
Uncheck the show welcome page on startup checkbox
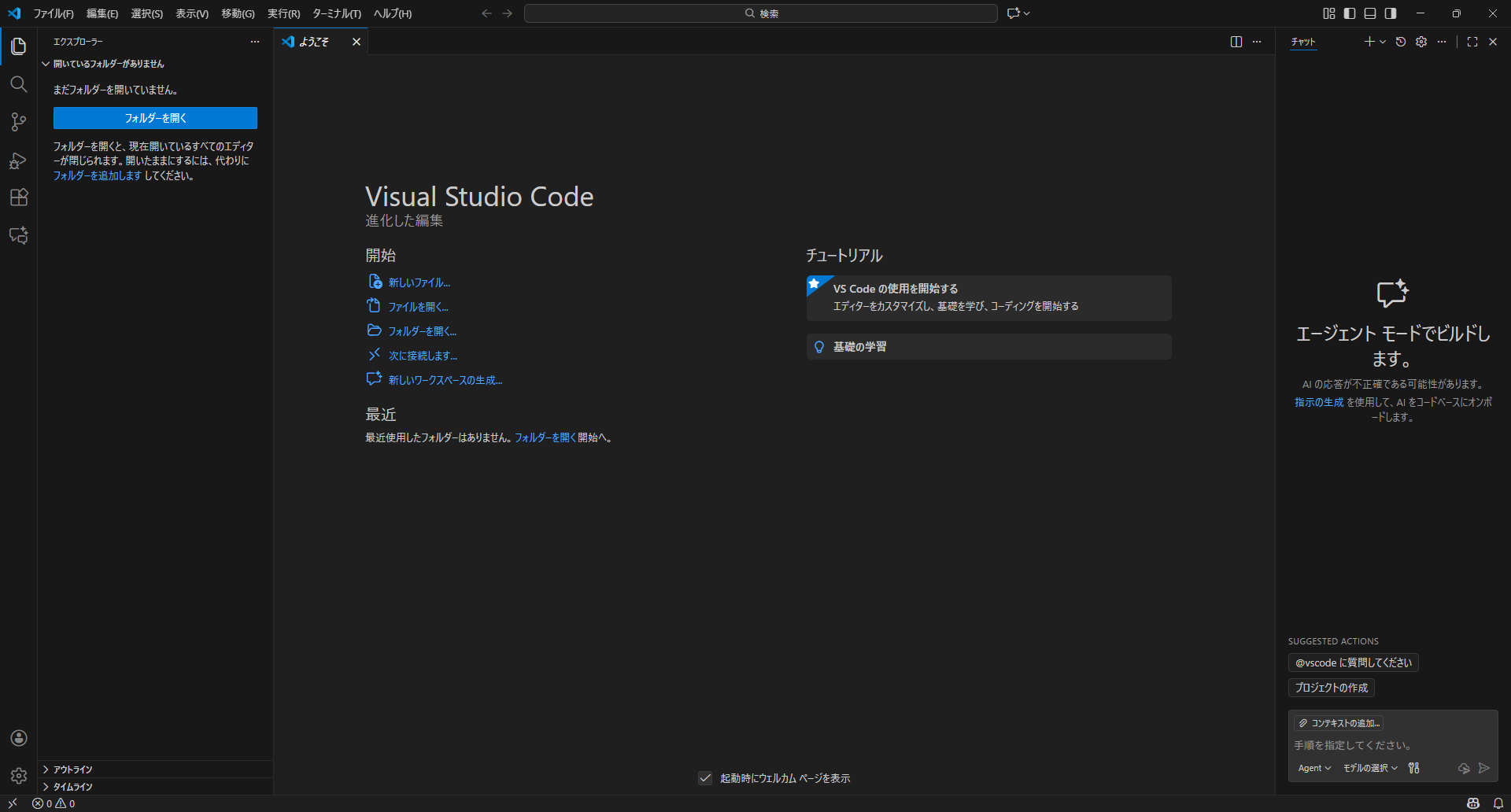click(705, 778)
